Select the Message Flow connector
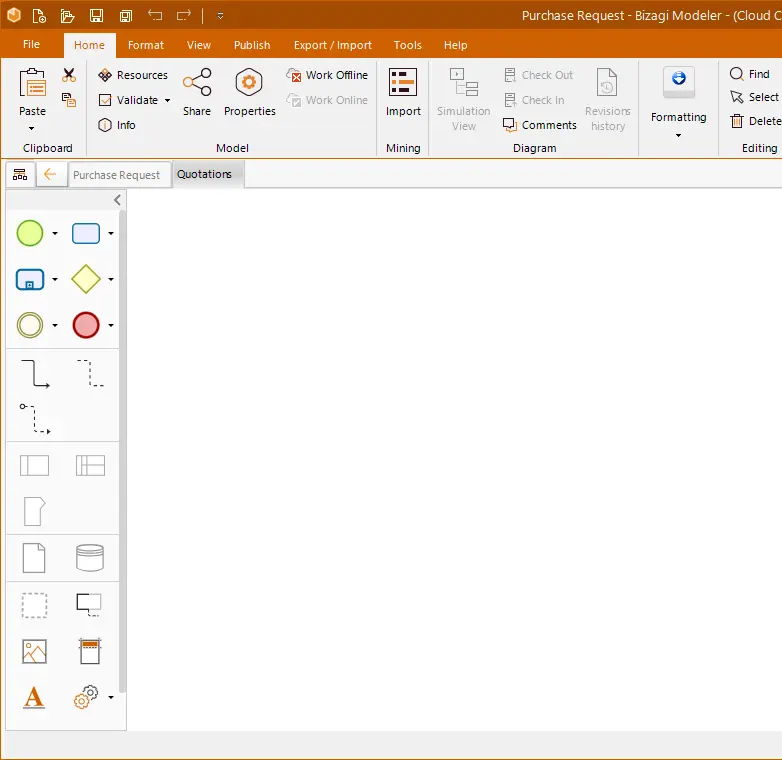The height and width of the screenshot is (760, 782). pyautogui.click(x=34, y=419)
